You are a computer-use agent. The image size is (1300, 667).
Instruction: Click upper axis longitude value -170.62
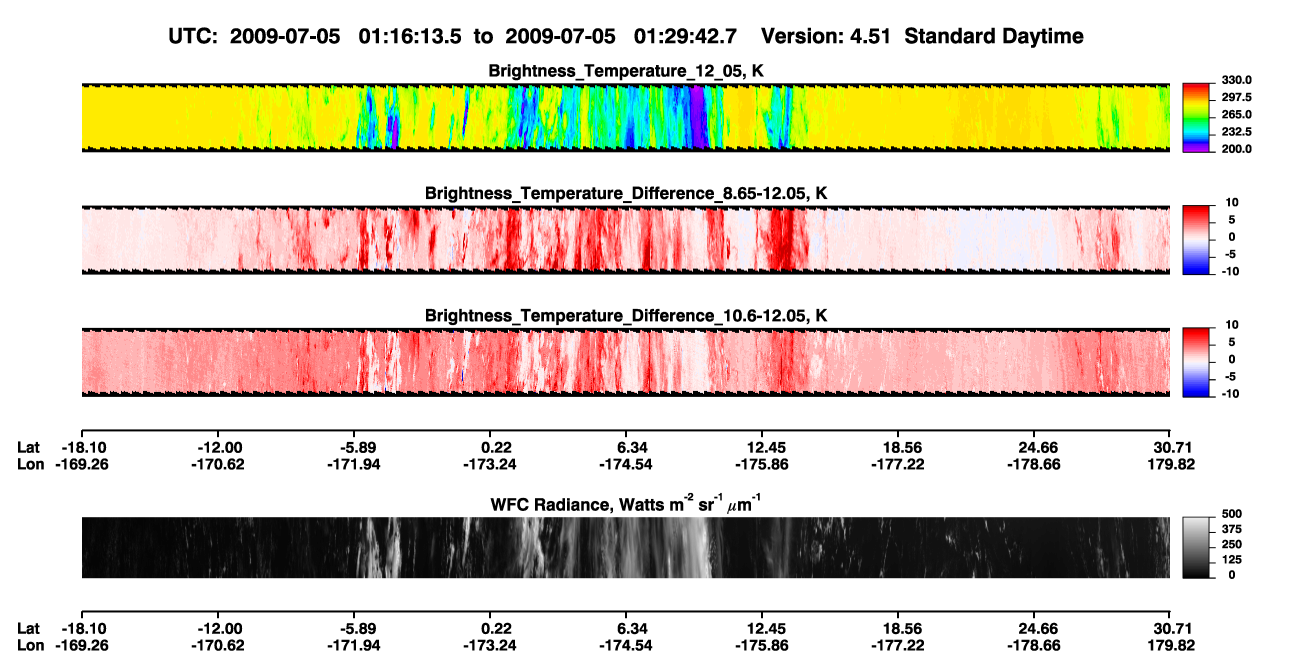(217, 465)
